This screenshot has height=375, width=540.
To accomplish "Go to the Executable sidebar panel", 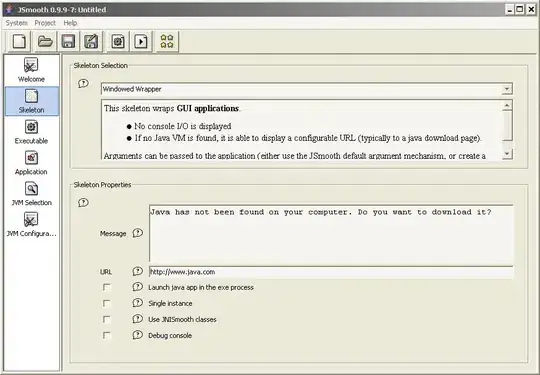I will click(x=31, y=132).
